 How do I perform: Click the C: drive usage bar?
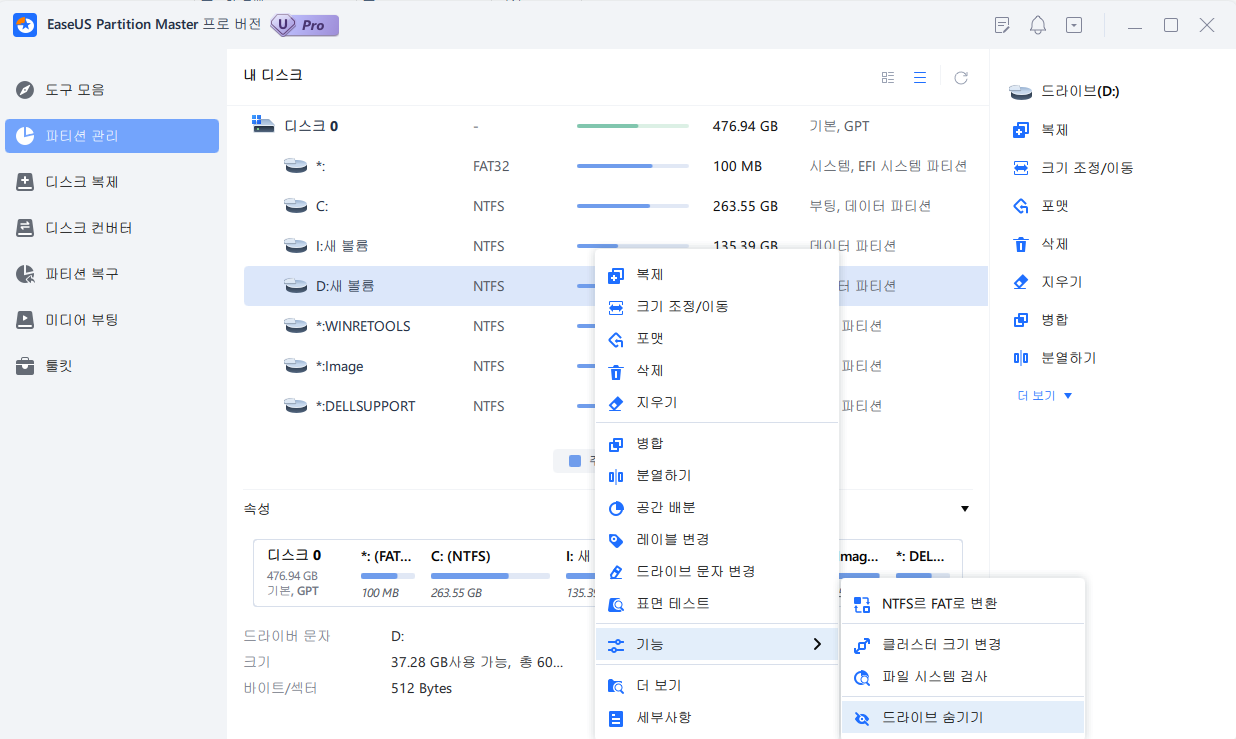click(632, 205)
